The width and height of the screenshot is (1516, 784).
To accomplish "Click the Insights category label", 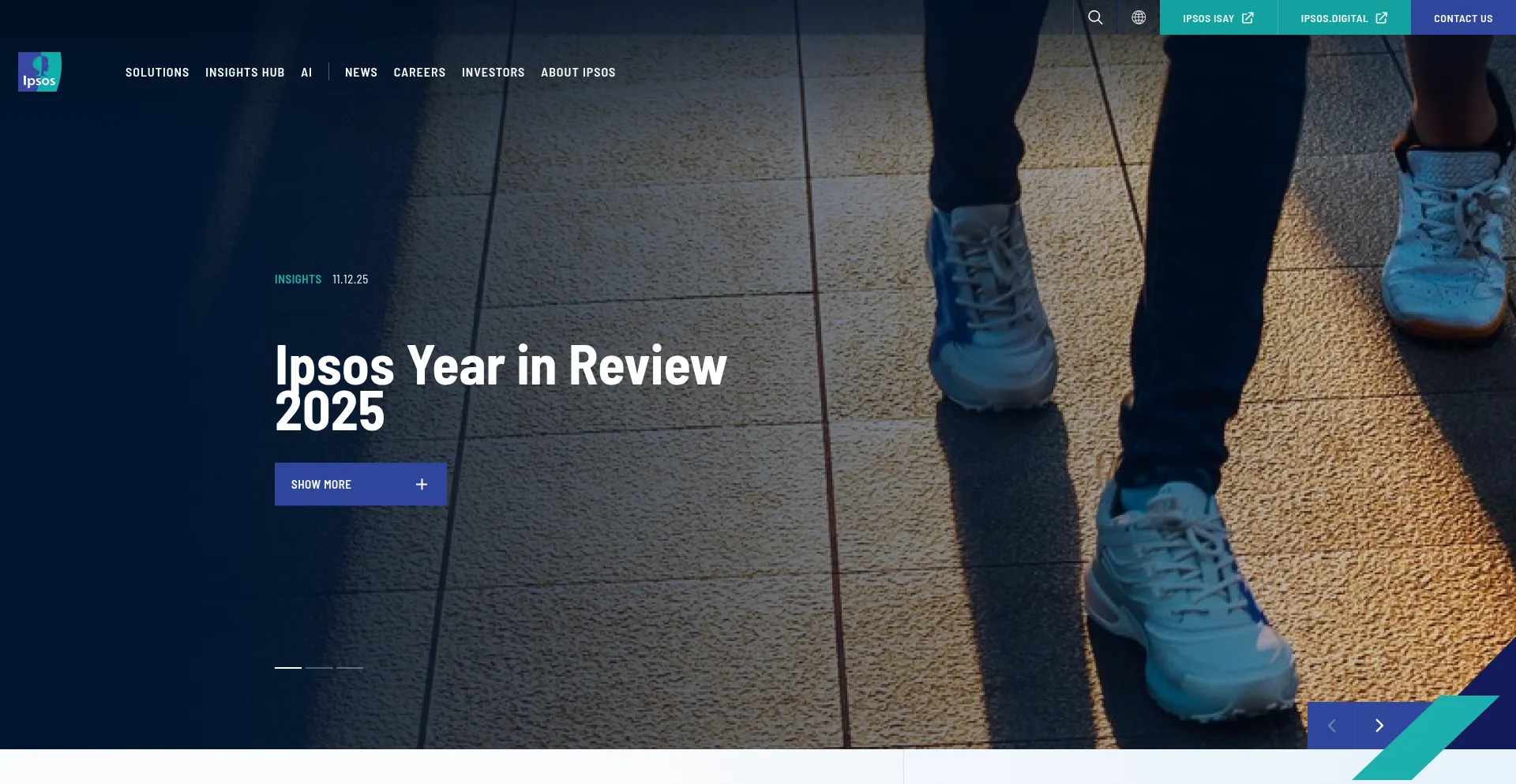I will click(298, 279).
